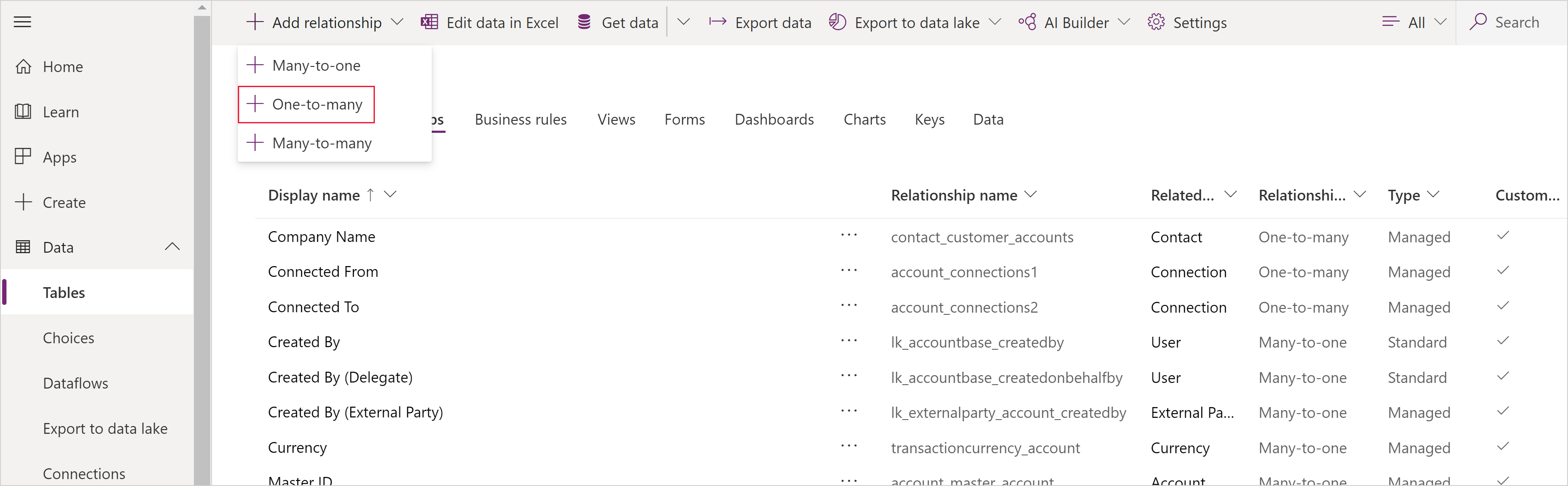Switch to the Charts tab
Screen dimensions: 1568x486
(862, 119)
